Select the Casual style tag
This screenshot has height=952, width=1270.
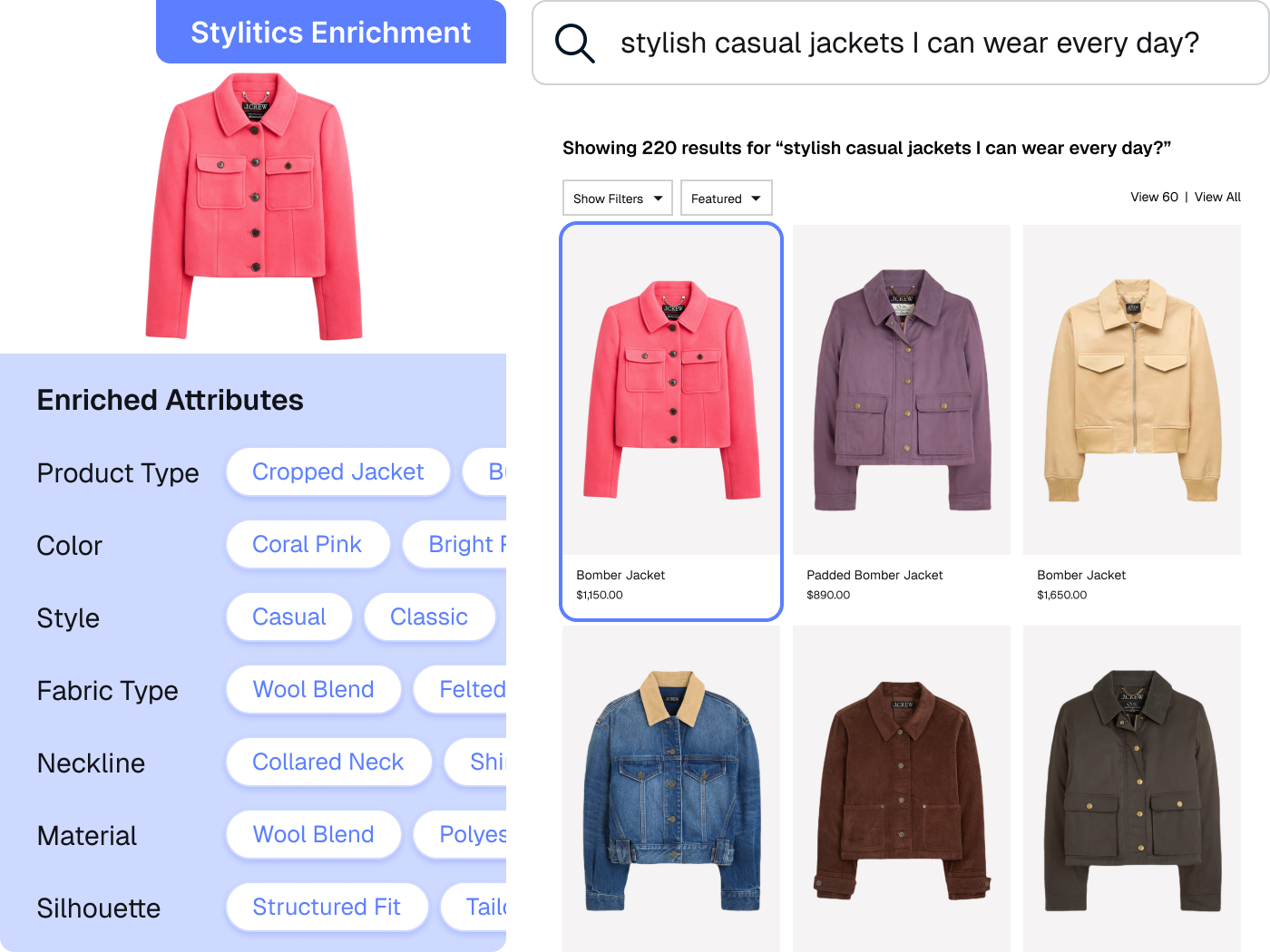(288, 617)
